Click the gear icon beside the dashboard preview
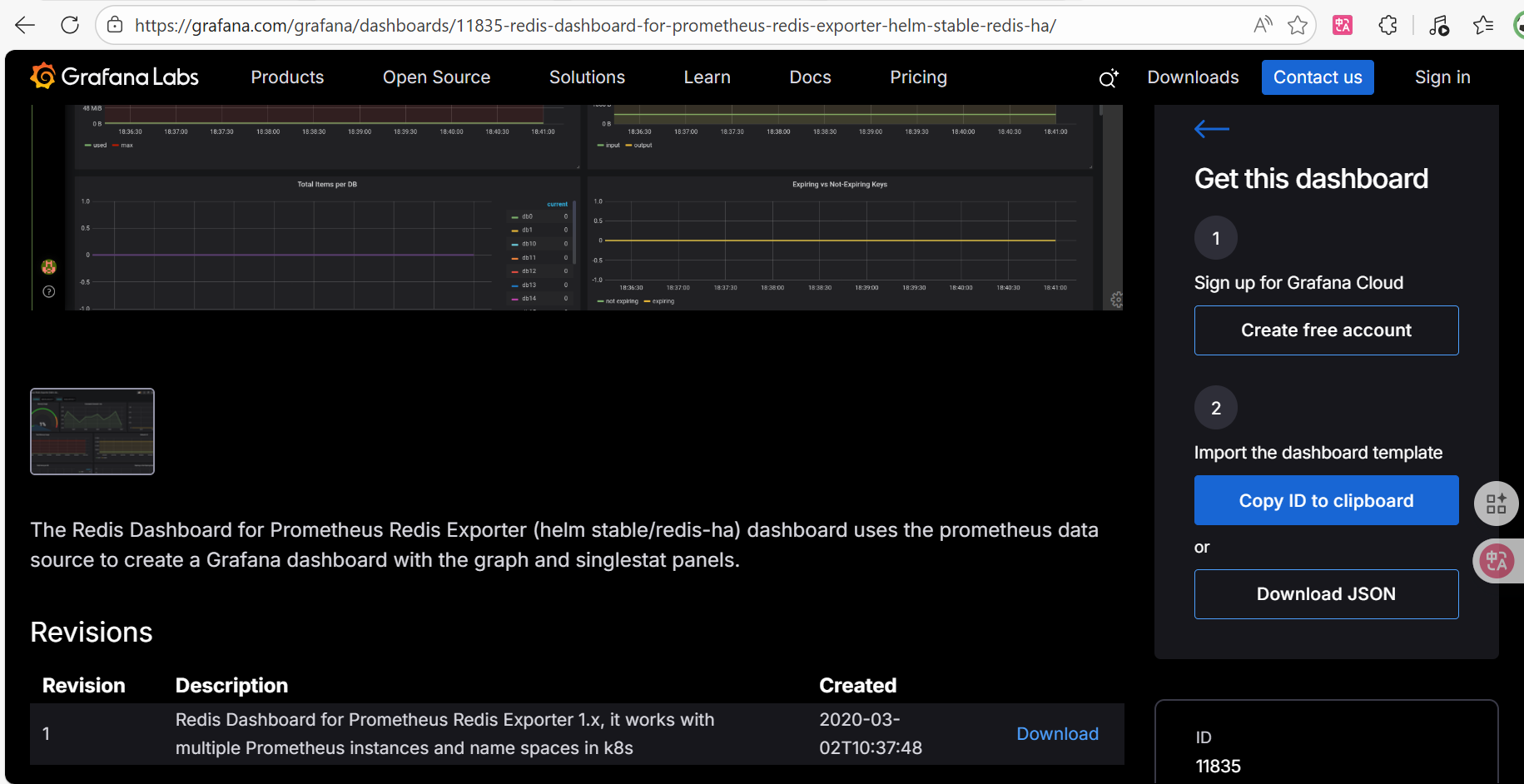1524x784 pixels. tap(1117, 300)
